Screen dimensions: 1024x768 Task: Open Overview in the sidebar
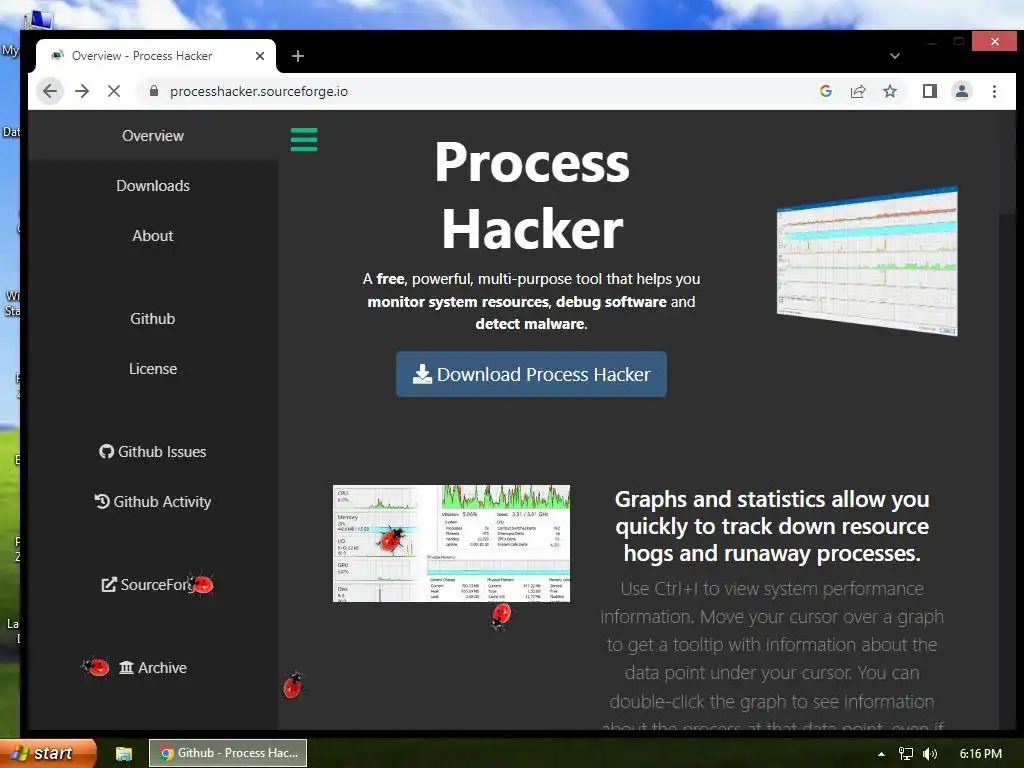point(153,136)
